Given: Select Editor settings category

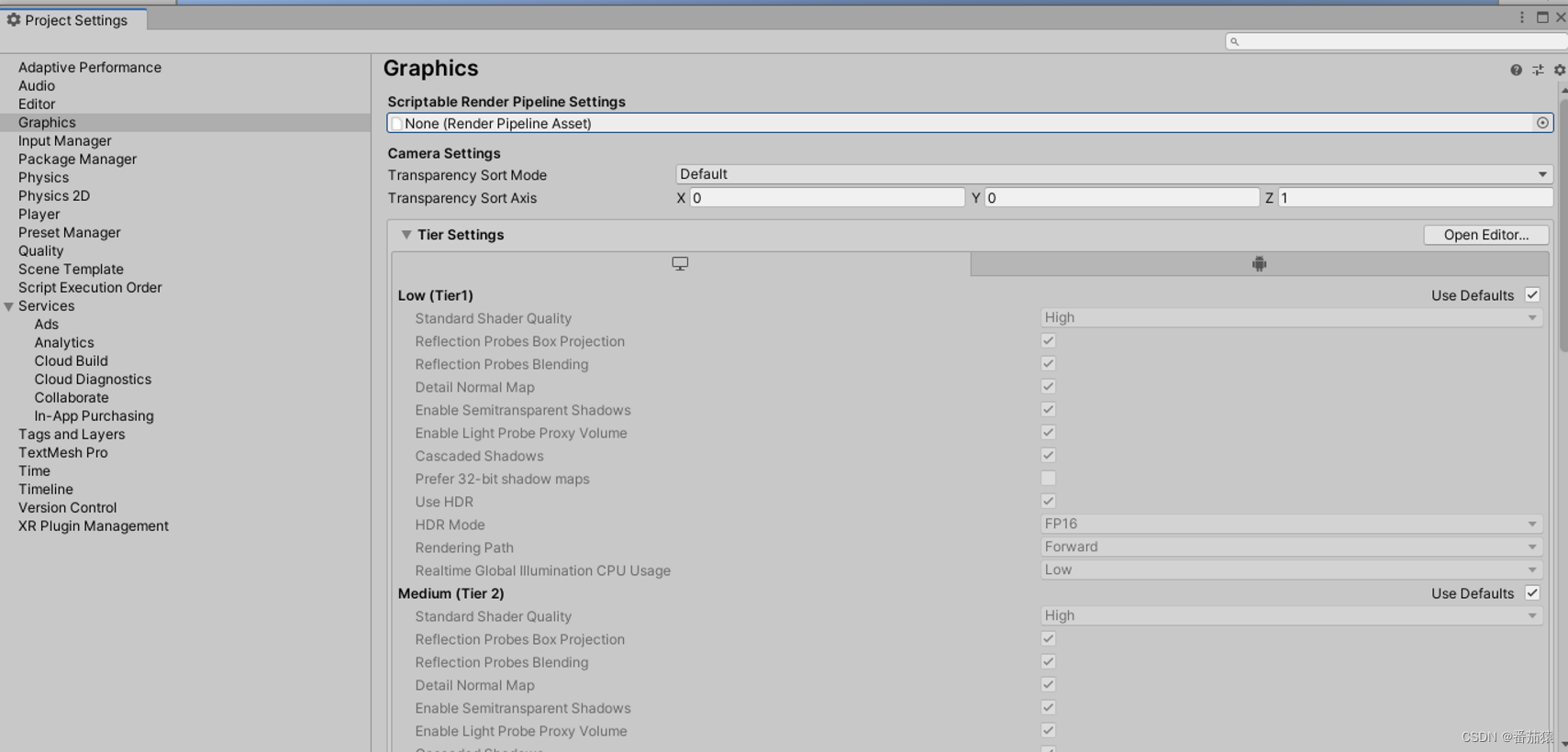Looking at the screenshot, I should coord(37,104).
